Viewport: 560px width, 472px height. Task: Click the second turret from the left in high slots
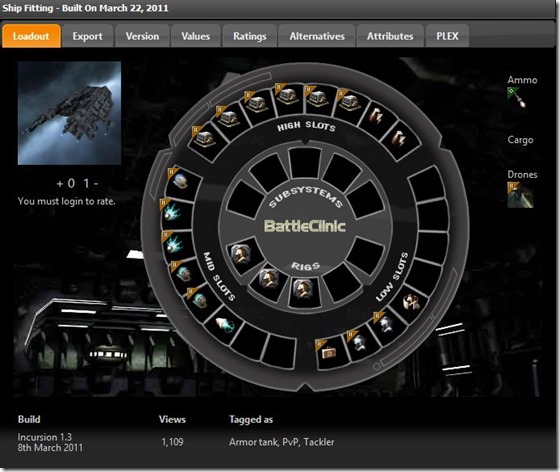[228, 118]
